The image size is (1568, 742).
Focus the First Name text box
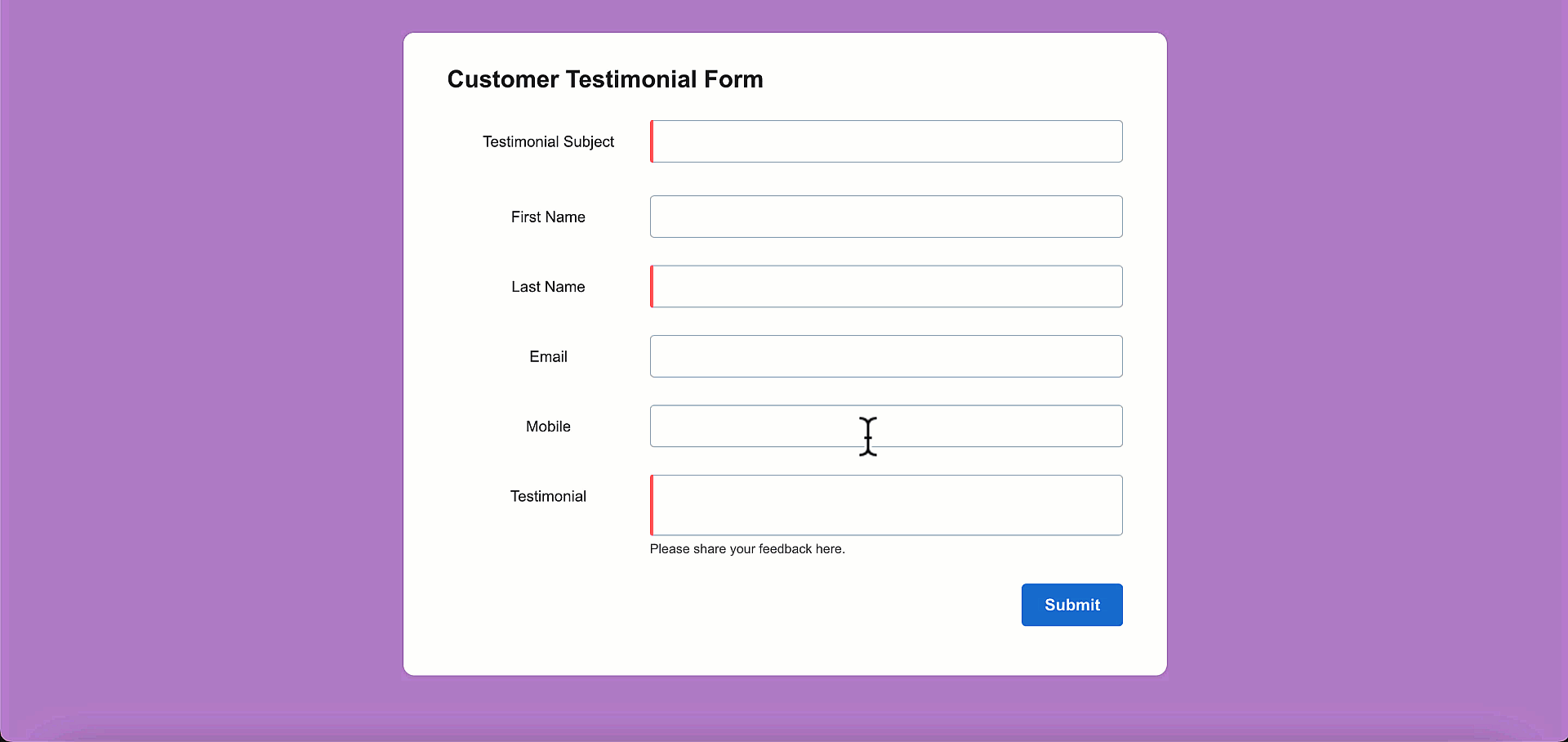(886, 217)
